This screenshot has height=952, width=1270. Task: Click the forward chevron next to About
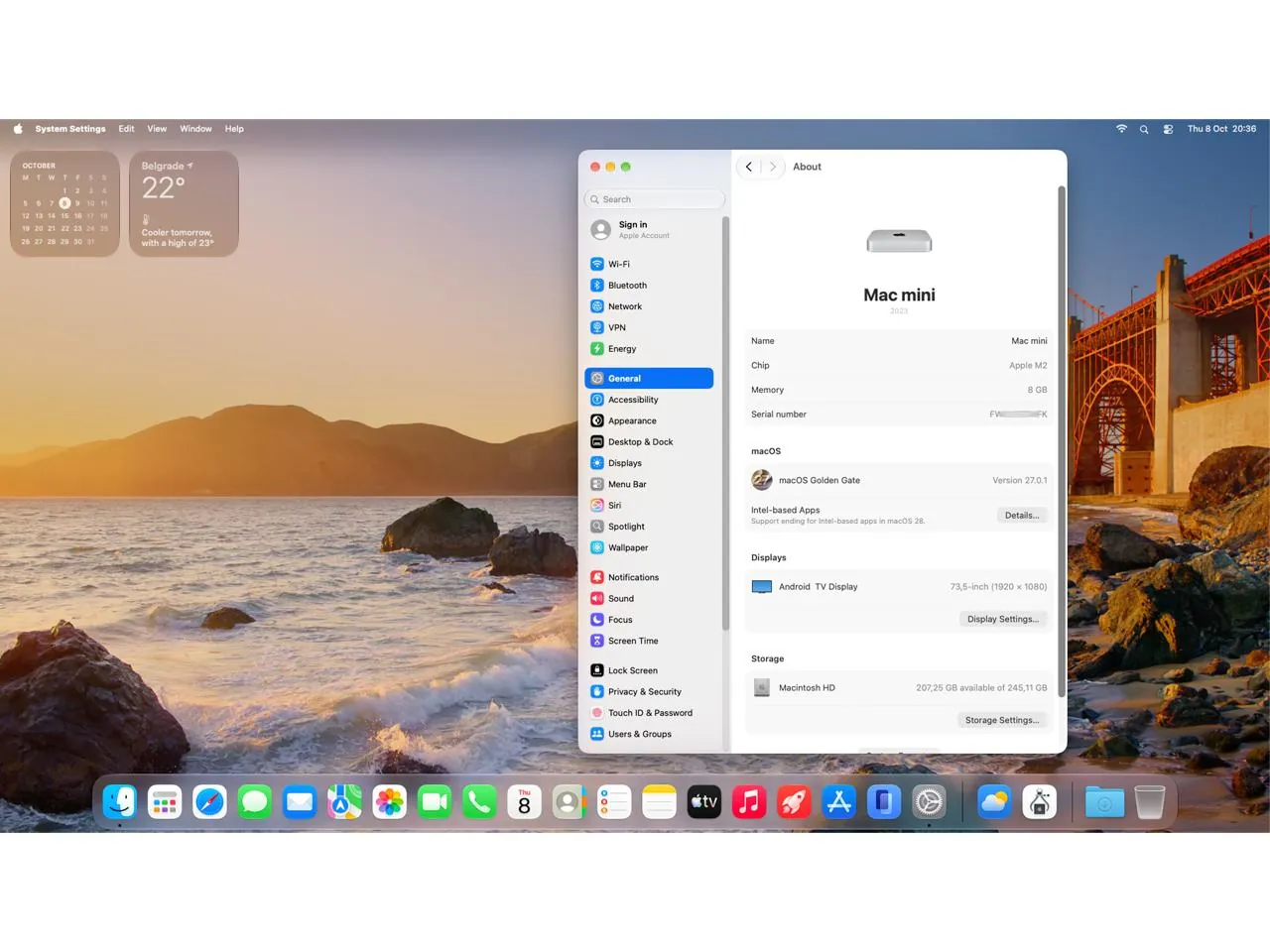point(773,167)
